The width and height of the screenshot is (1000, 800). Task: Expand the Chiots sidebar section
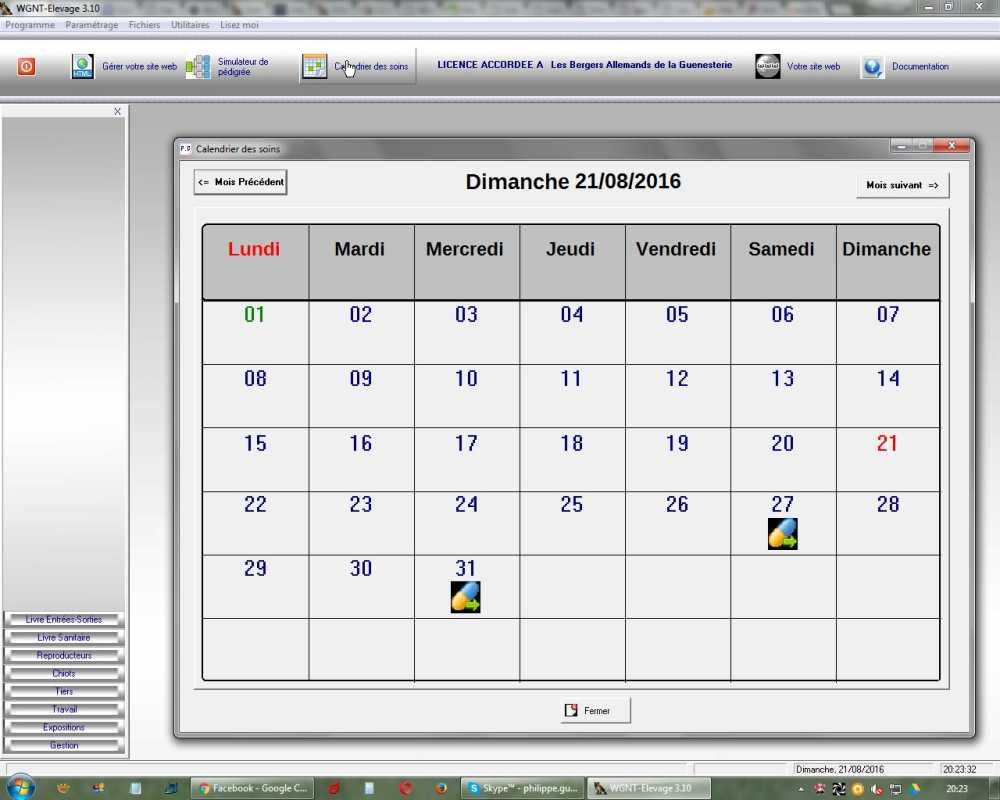point(64,674)
